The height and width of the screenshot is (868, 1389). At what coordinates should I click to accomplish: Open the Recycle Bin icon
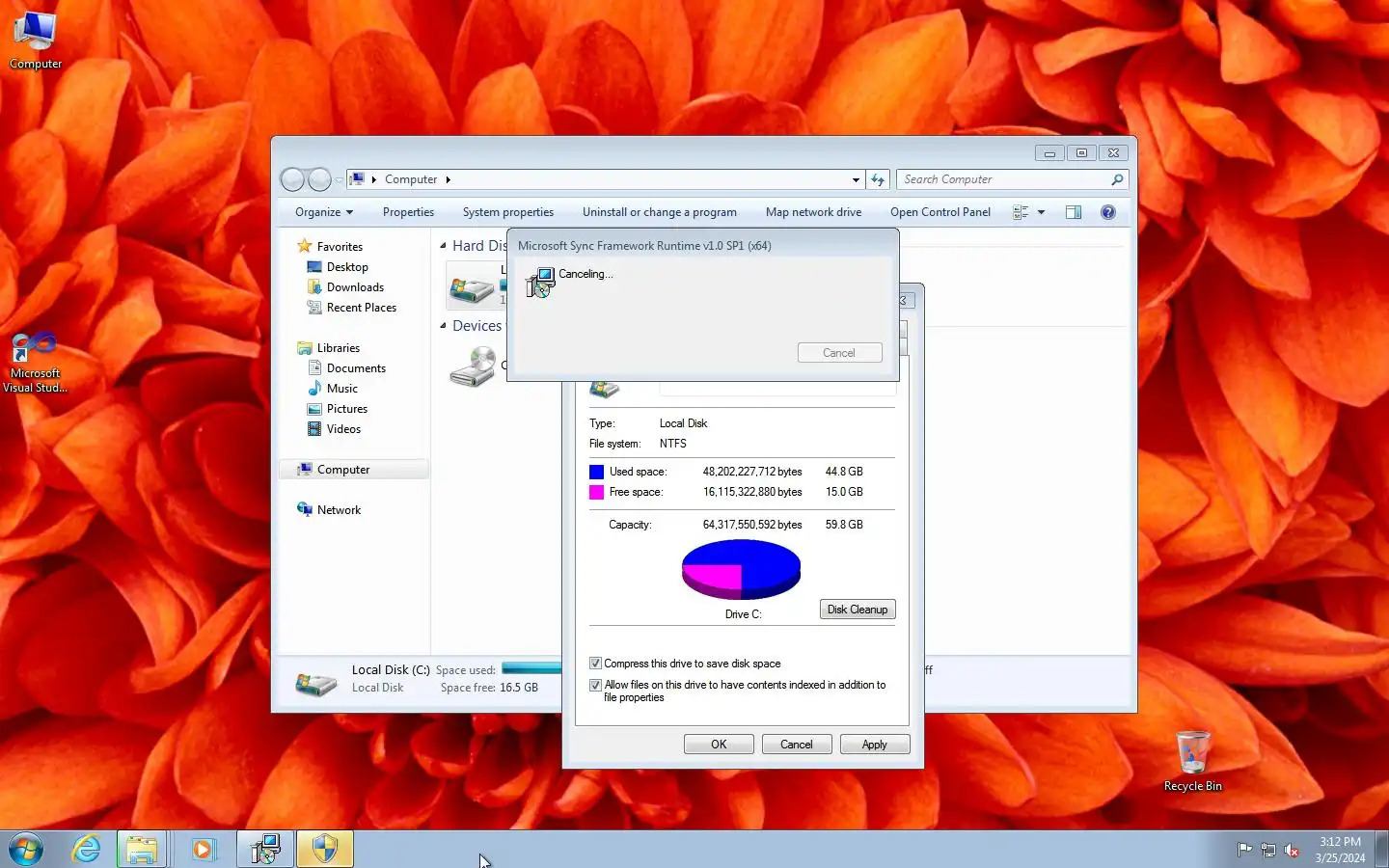point(1192,761)
